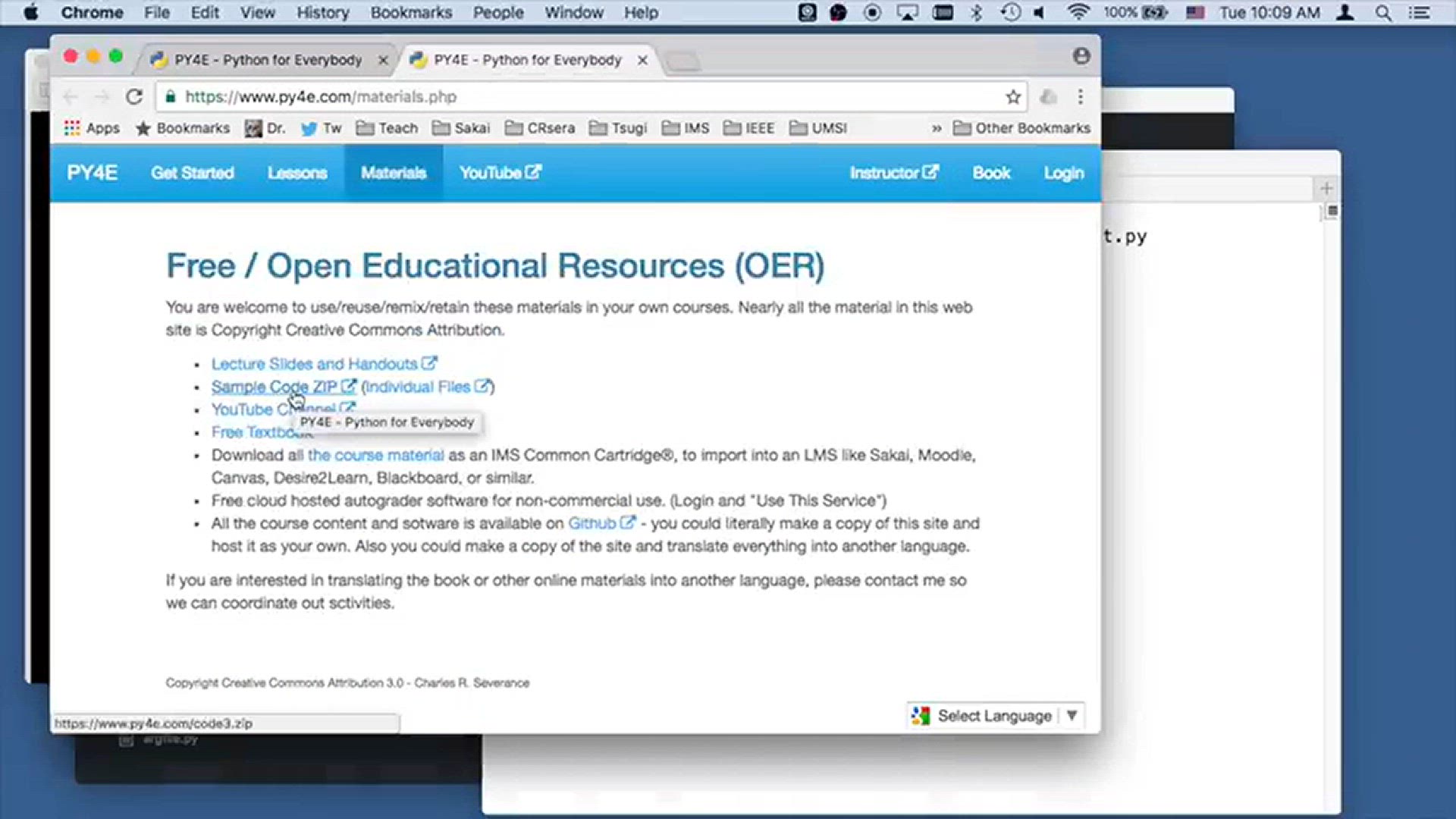Image resolution: width=1456 pixels, height=819 pixels.
Task: Open the Bookmarks star folder
Action: [x=182, y=128]
